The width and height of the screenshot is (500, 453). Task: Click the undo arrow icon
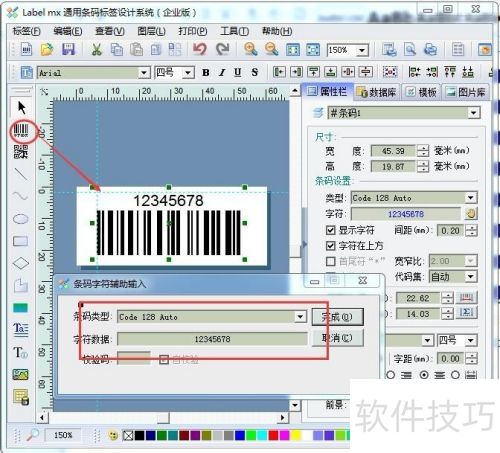click(200, 49)
